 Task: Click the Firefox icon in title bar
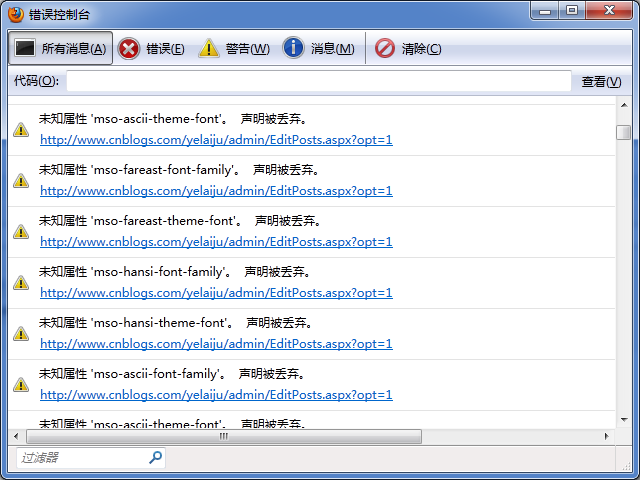click(x=16, y=15)
